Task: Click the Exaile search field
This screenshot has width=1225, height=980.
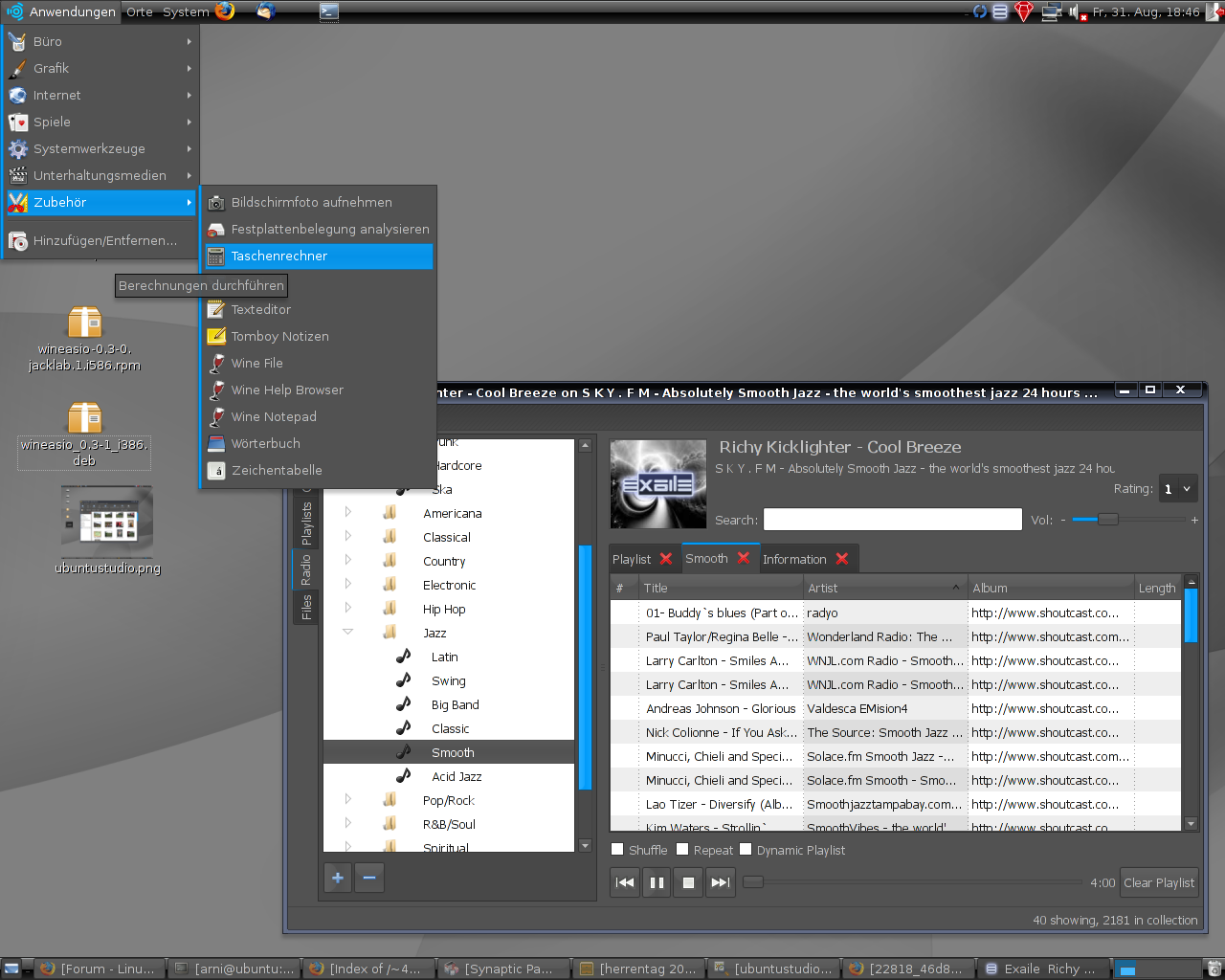Action: 893,520
